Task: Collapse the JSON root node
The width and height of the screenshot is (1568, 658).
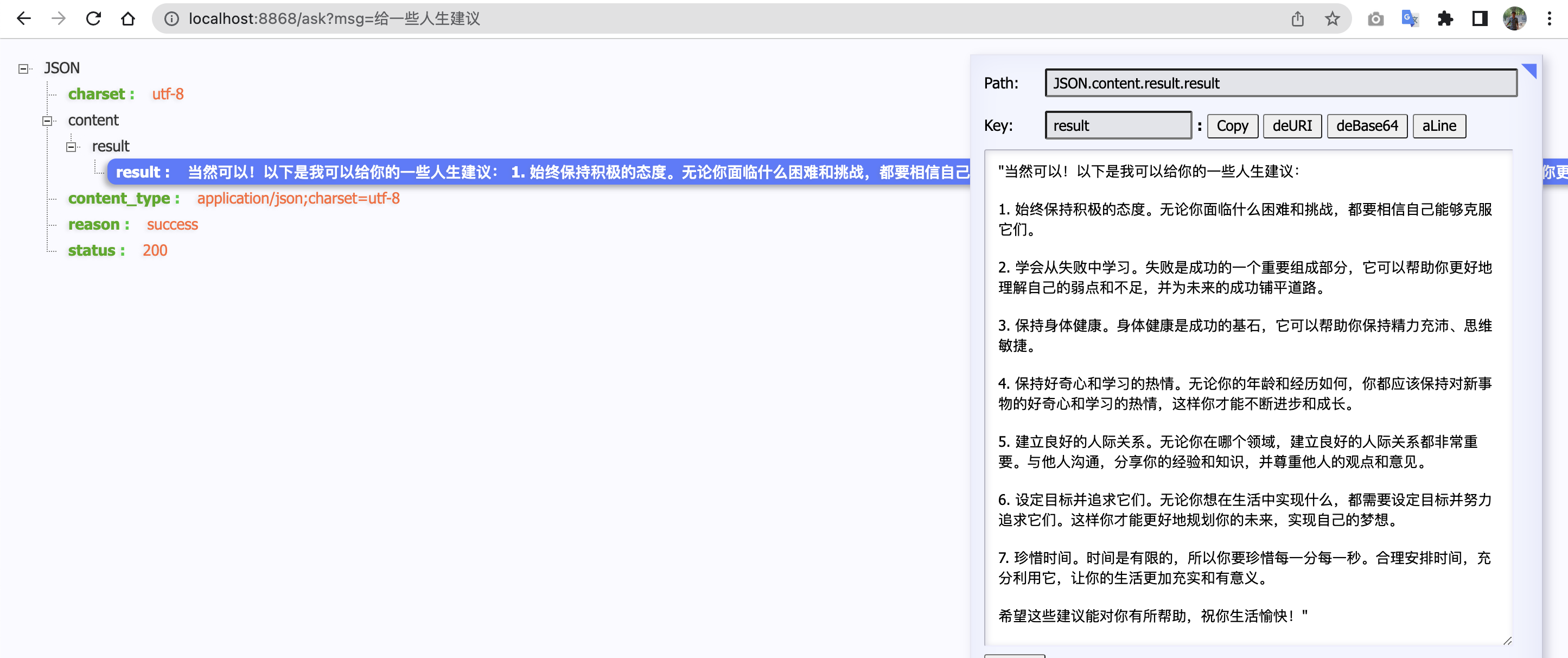Action: coord(23,69)
